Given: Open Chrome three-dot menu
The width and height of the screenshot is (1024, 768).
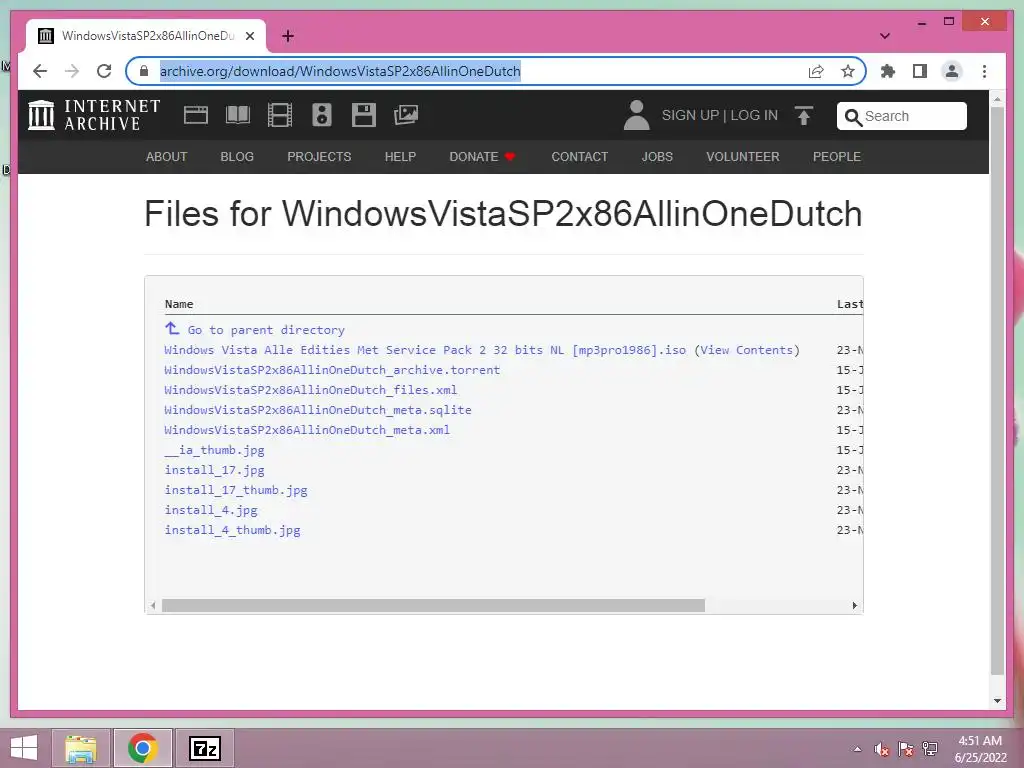Looking at the screenshot, I should point(984,71).
